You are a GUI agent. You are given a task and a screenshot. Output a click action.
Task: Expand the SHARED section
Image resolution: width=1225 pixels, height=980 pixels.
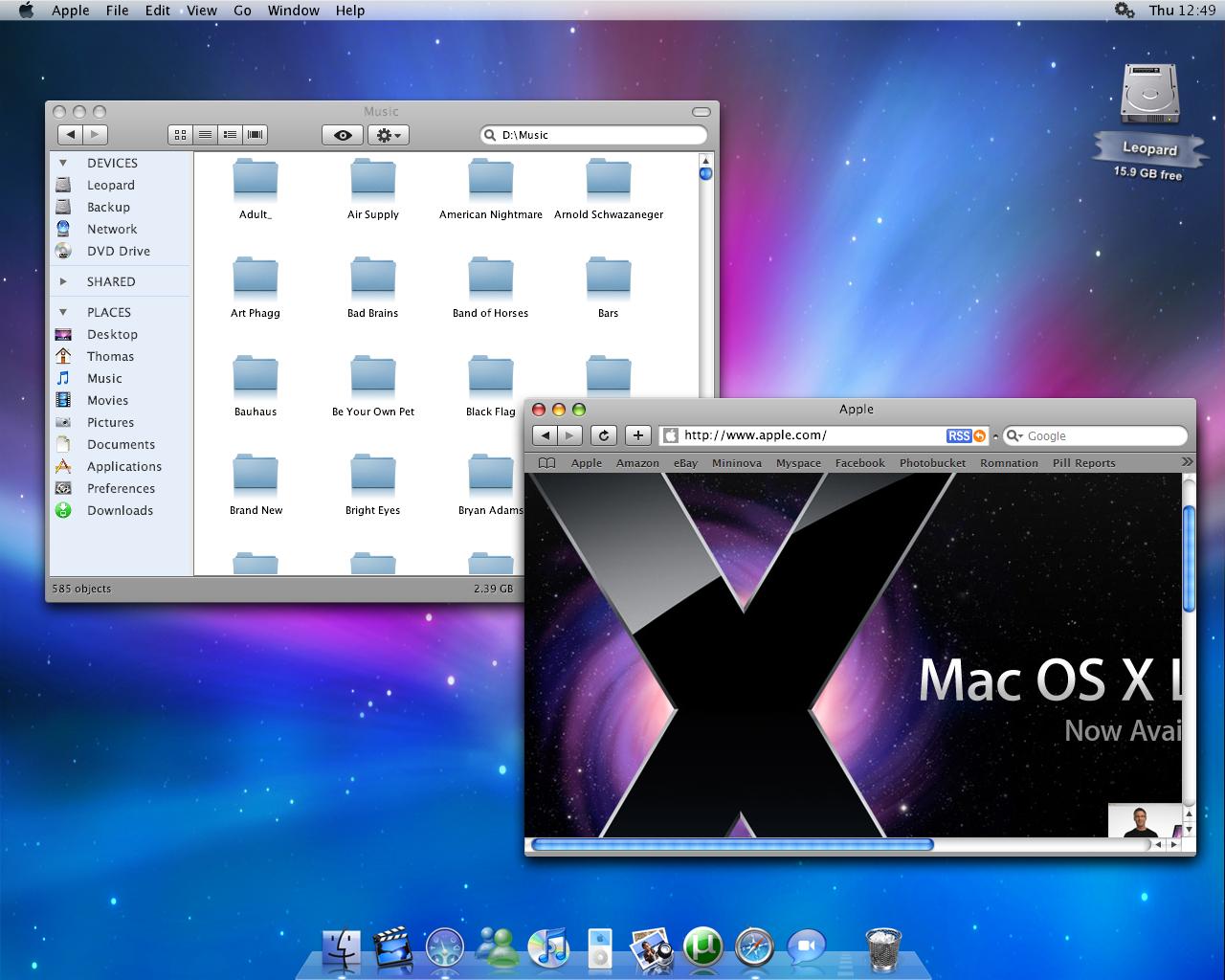click(63, 281)
